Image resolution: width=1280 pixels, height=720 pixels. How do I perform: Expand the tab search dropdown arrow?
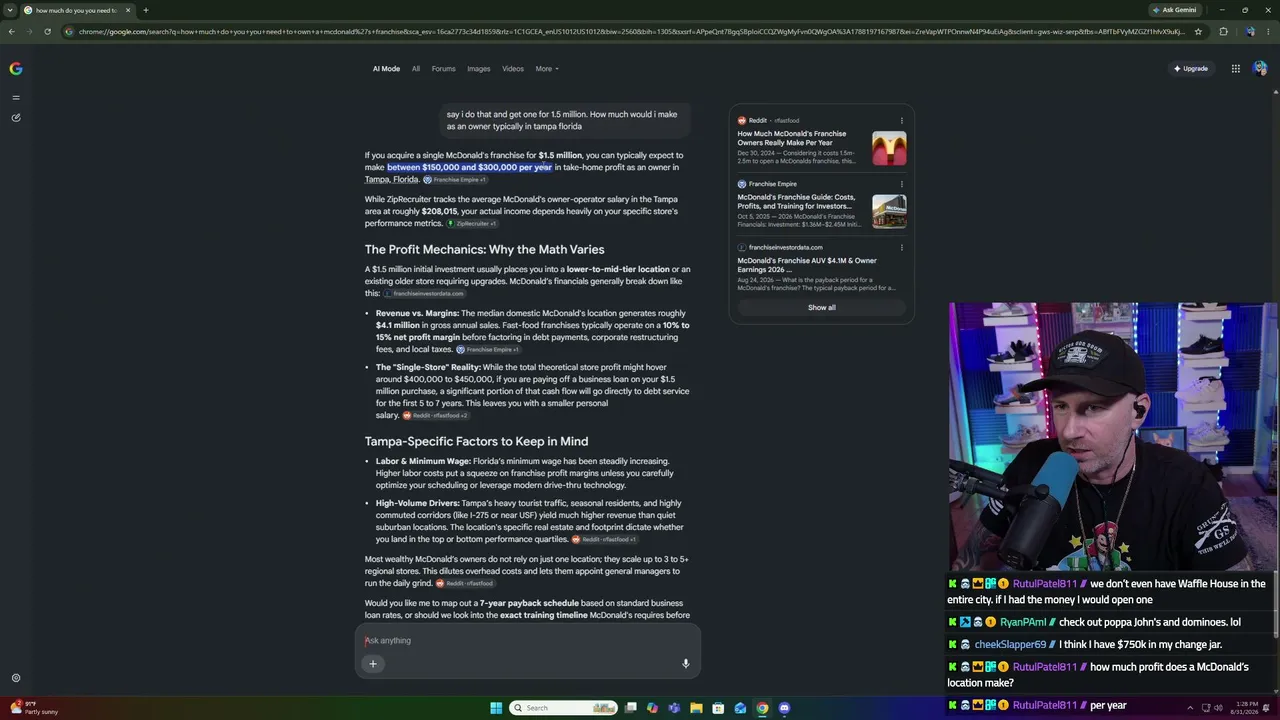pyautogui.click(x=10, y=10)
